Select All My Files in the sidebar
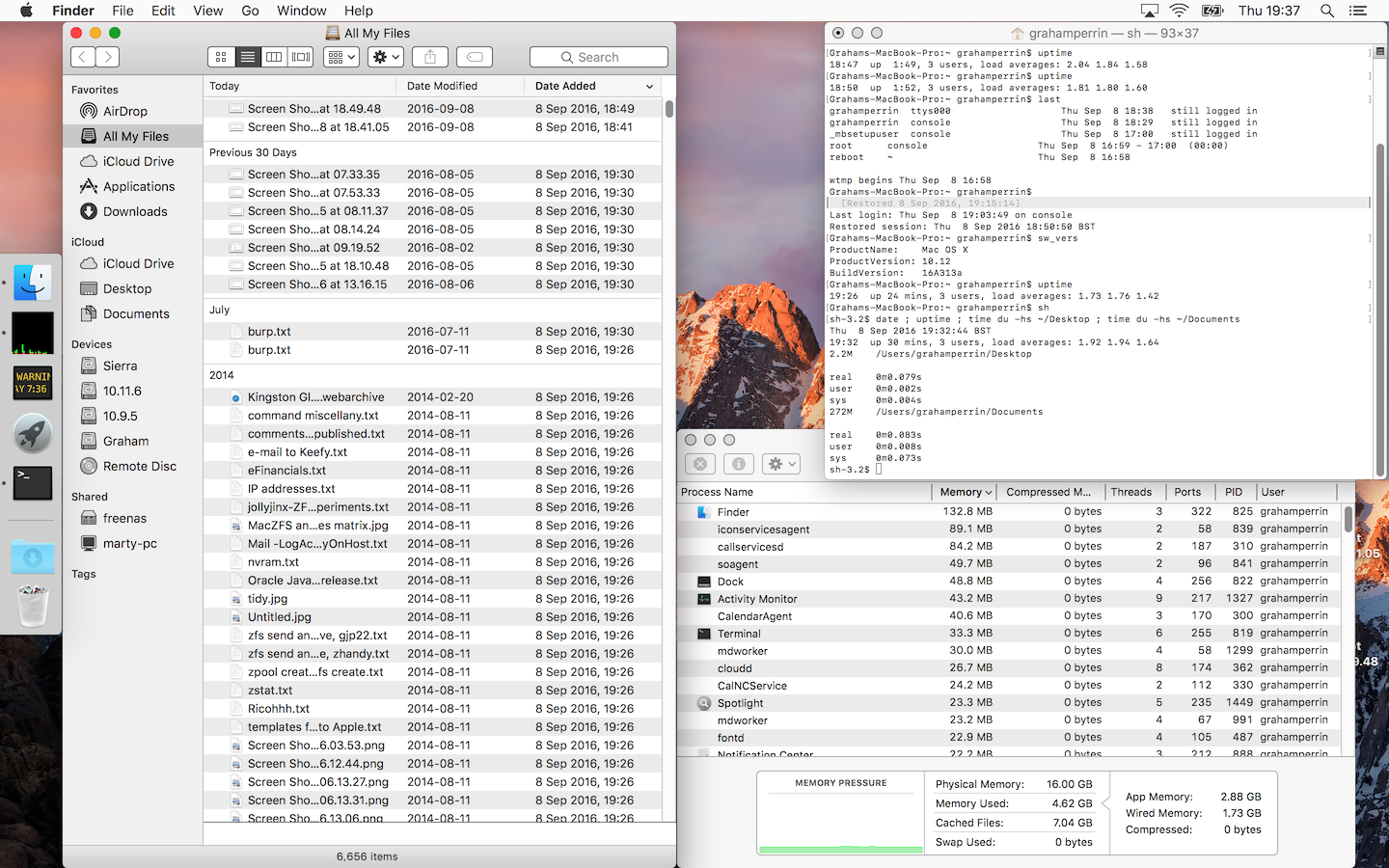 click(133, 136)
